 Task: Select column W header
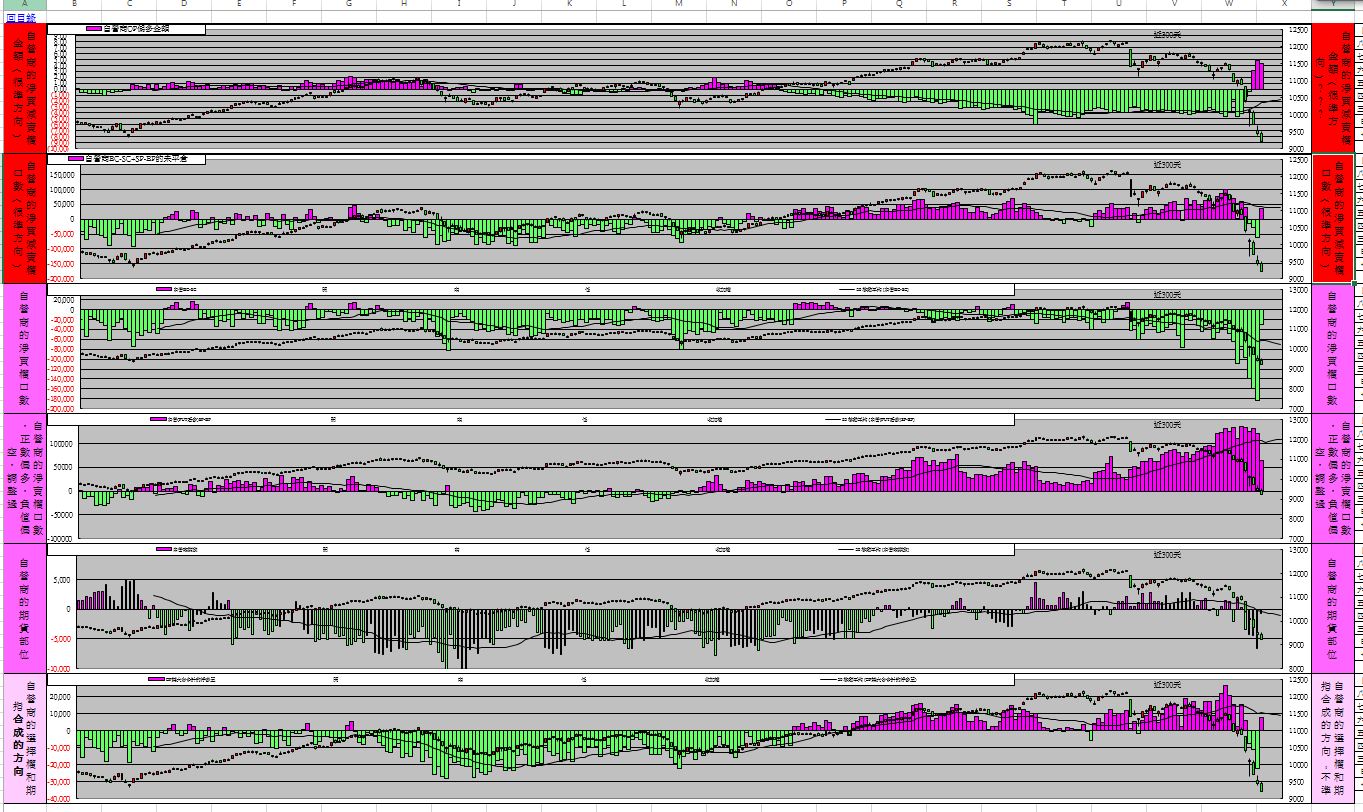tap(1229, 4)
